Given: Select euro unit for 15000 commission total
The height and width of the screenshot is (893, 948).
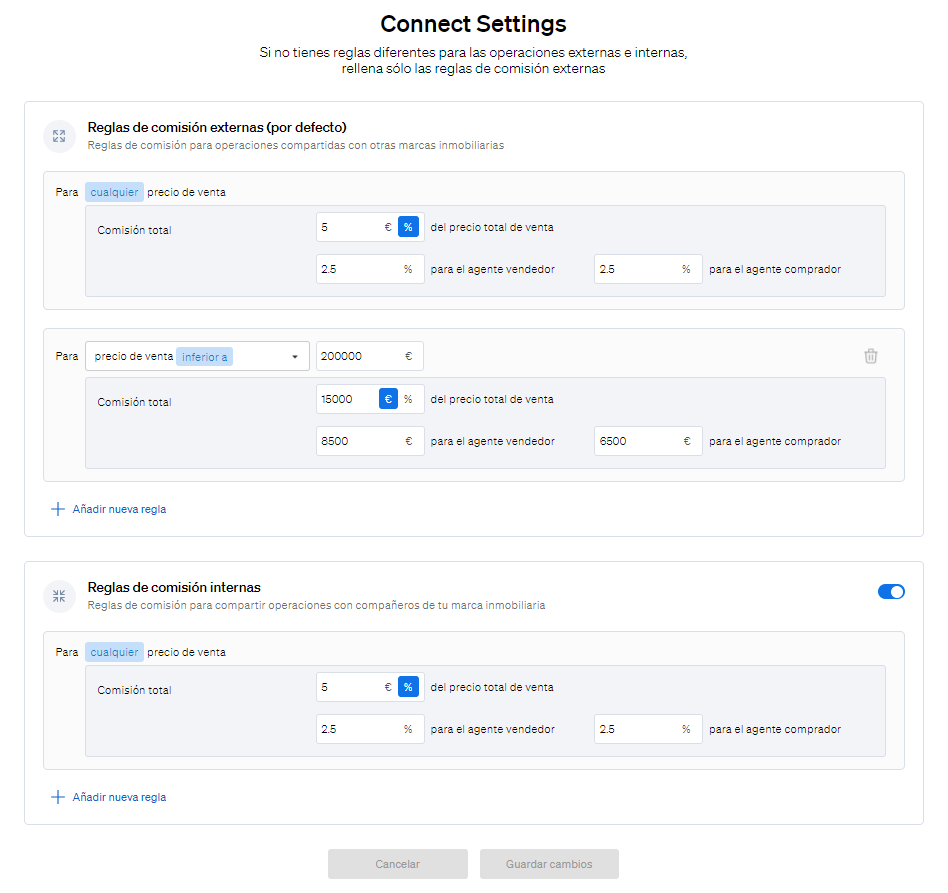Looking at the screenshot, I should [x=388, y=399].
